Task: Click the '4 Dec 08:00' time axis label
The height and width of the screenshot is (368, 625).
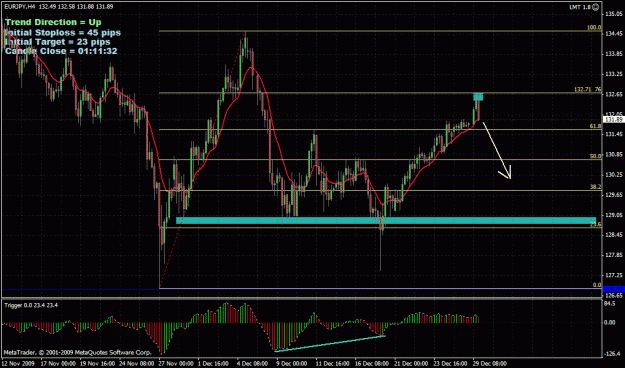Action: (x=252, y=364)
